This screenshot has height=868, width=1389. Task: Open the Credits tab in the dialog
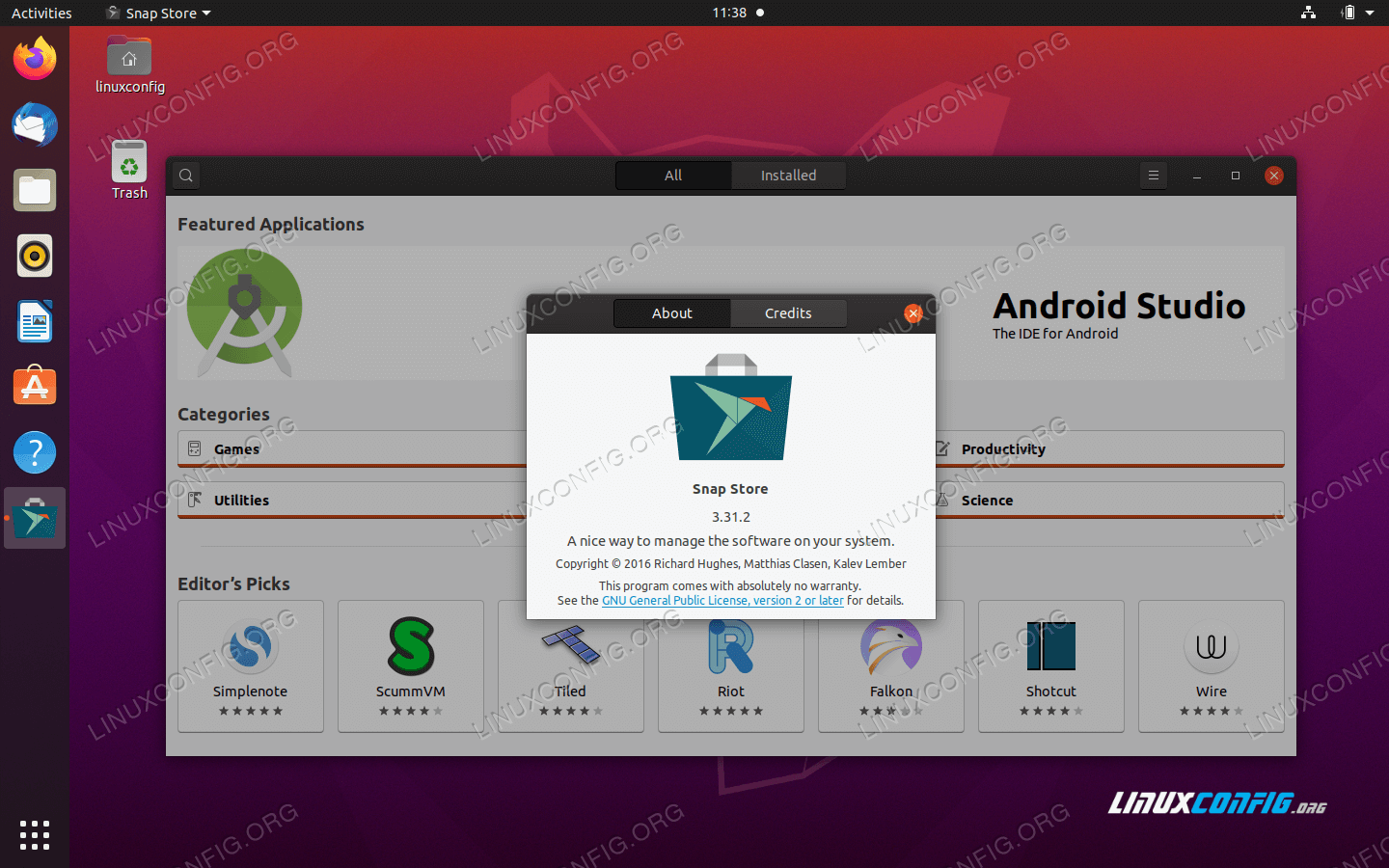(x=788, y=313)
